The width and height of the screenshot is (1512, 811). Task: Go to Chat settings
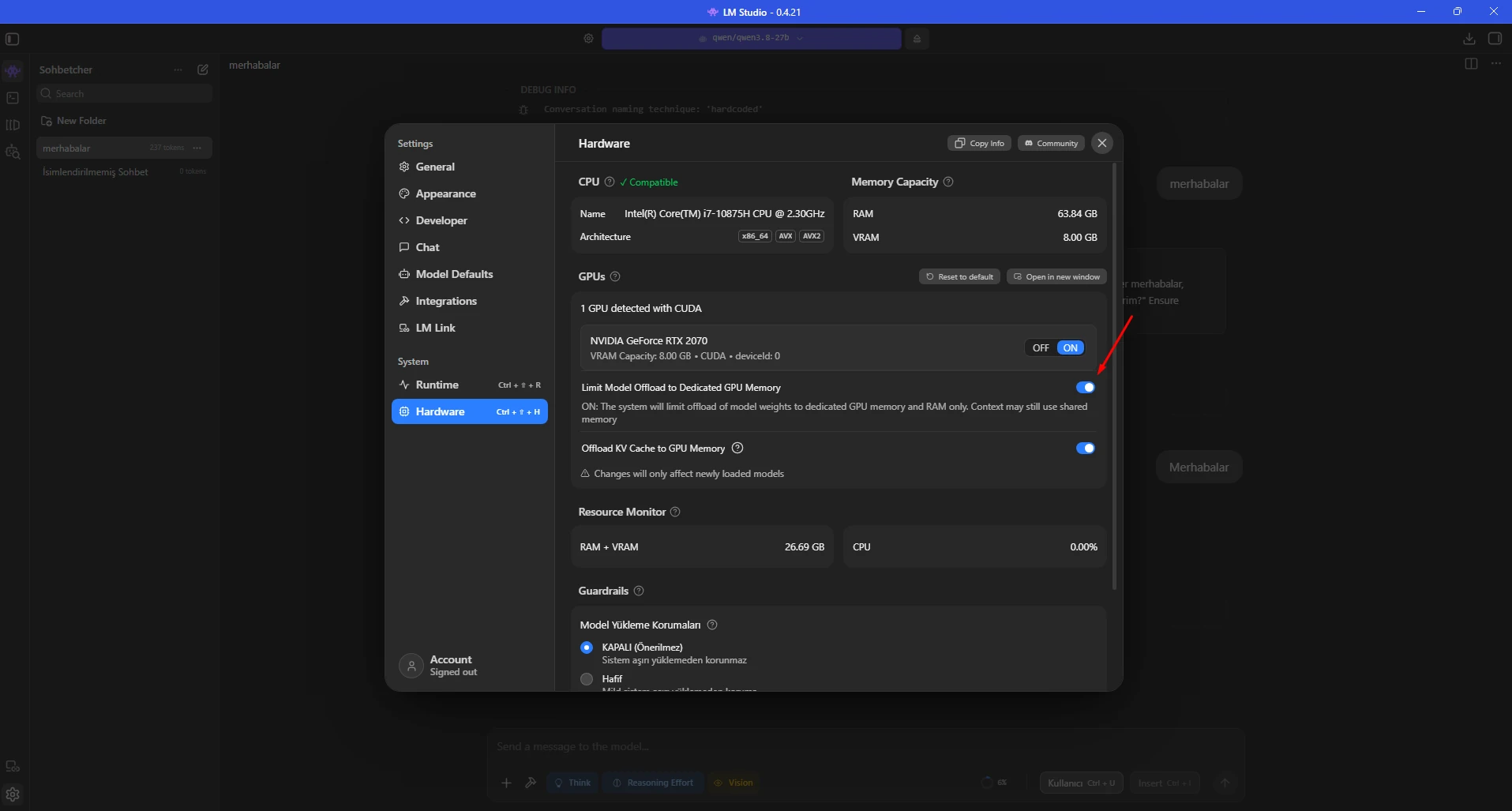point(469,247)
